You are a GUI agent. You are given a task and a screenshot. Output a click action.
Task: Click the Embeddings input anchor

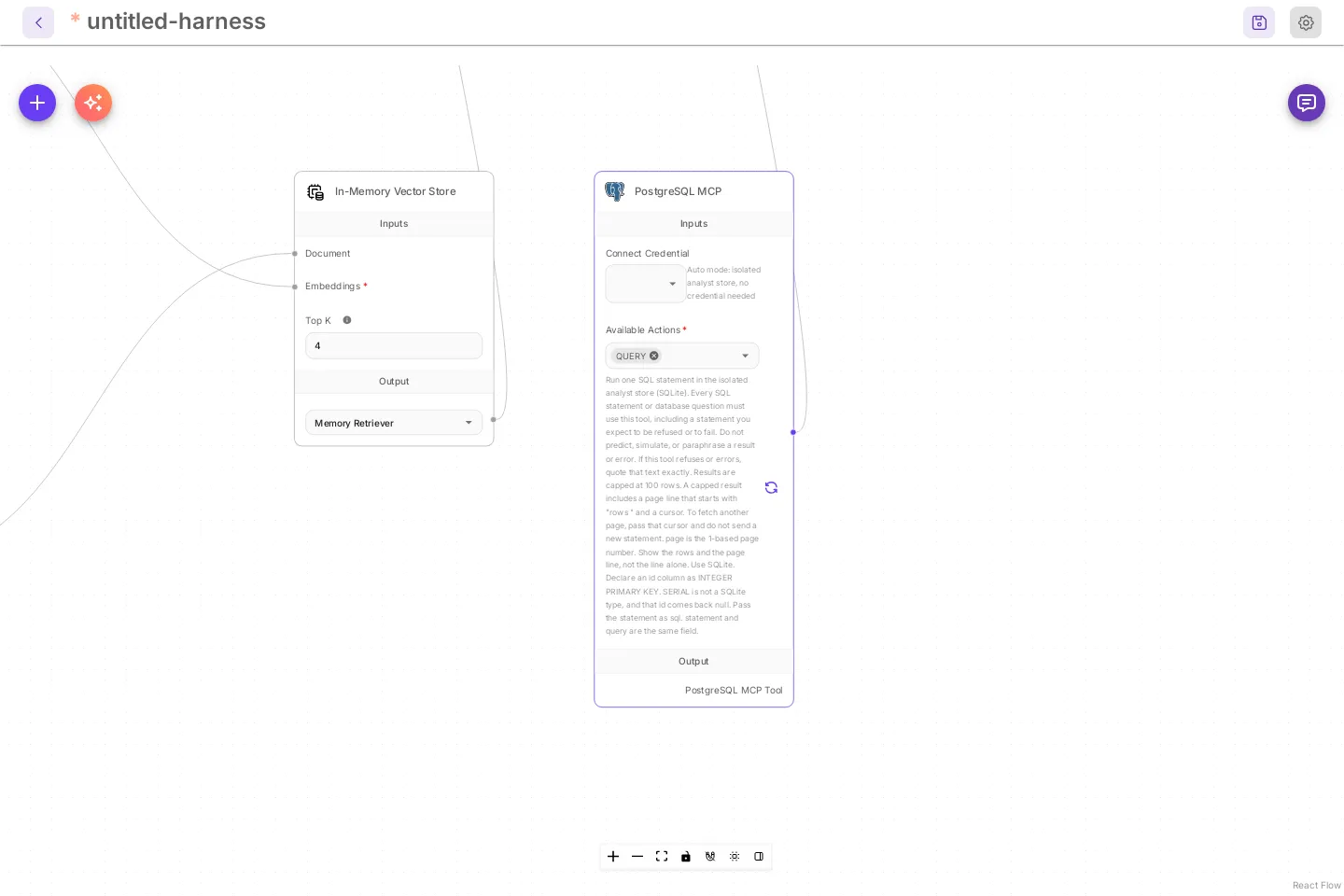point(295,287)
